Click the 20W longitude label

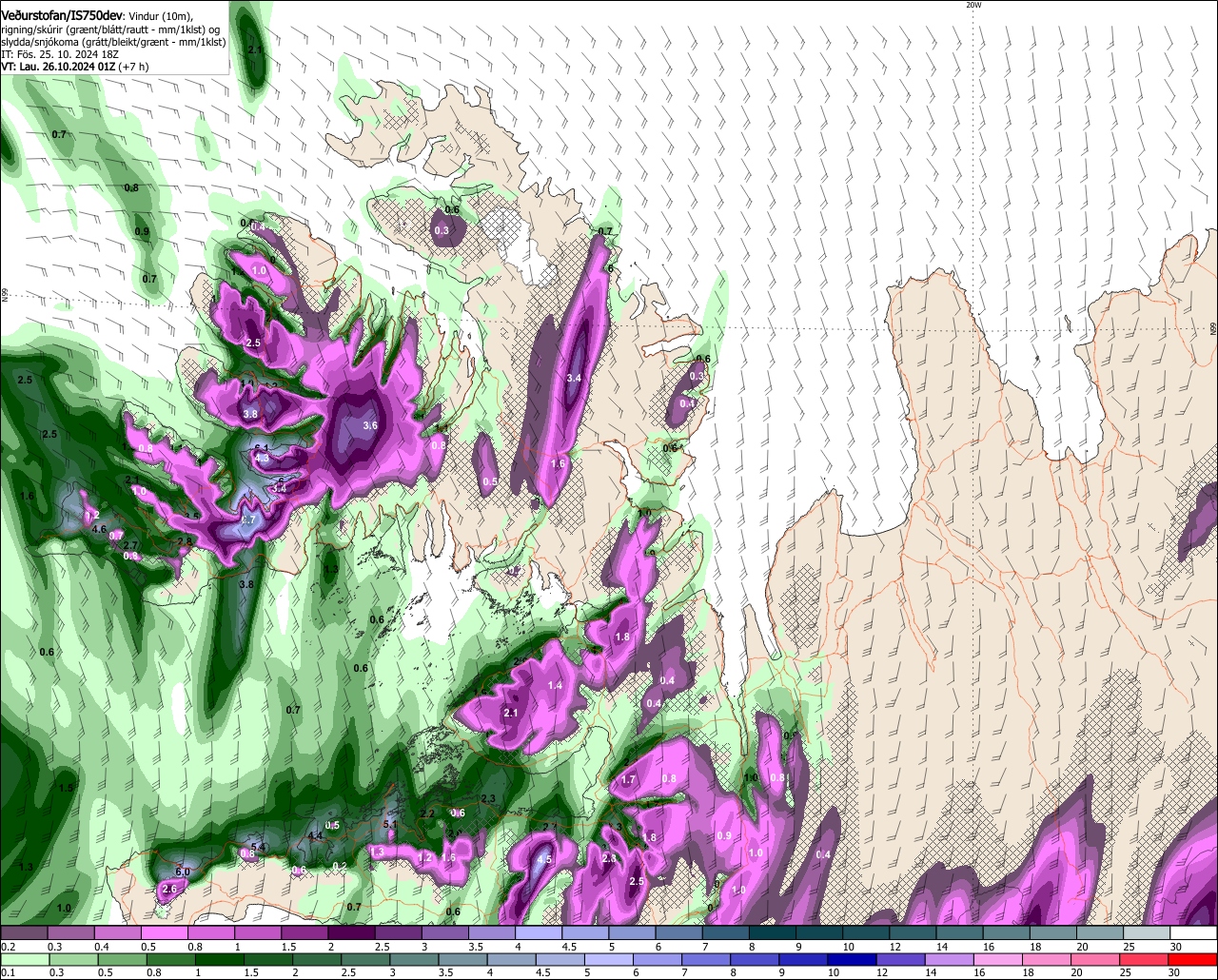point(973,6)
